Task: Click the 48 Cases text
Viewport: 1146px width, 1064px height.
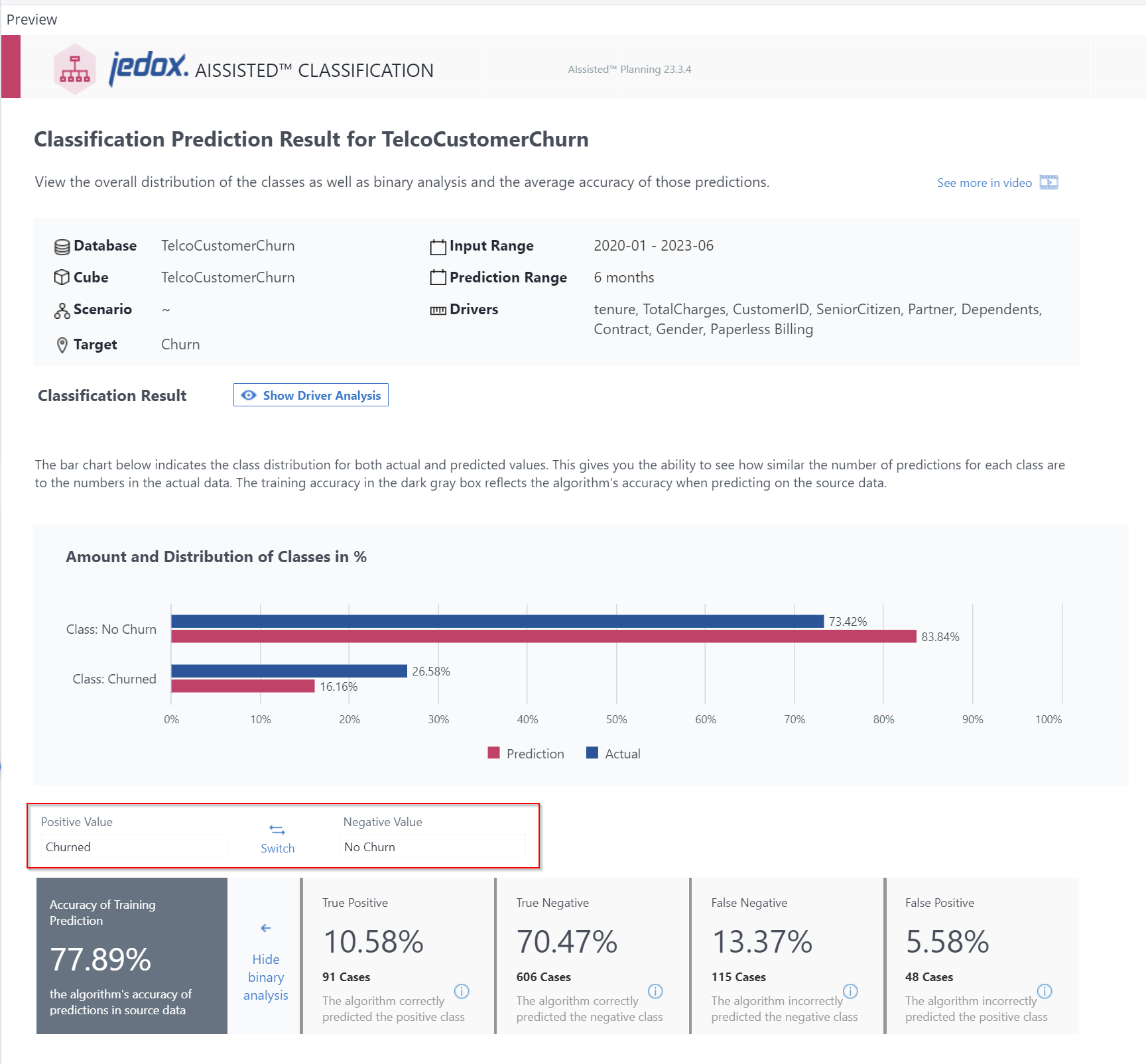Action: [929, 977]
